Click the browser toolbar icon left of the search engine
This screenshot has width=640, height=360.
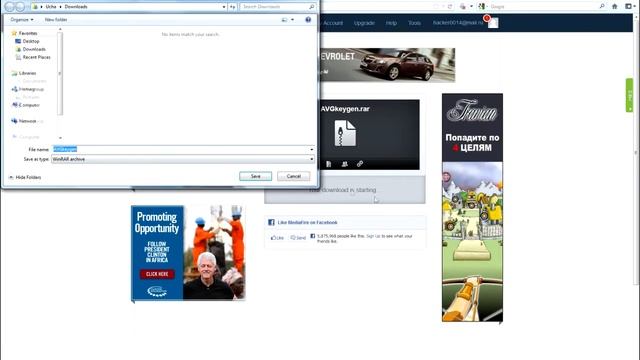(x=462, y=7)
